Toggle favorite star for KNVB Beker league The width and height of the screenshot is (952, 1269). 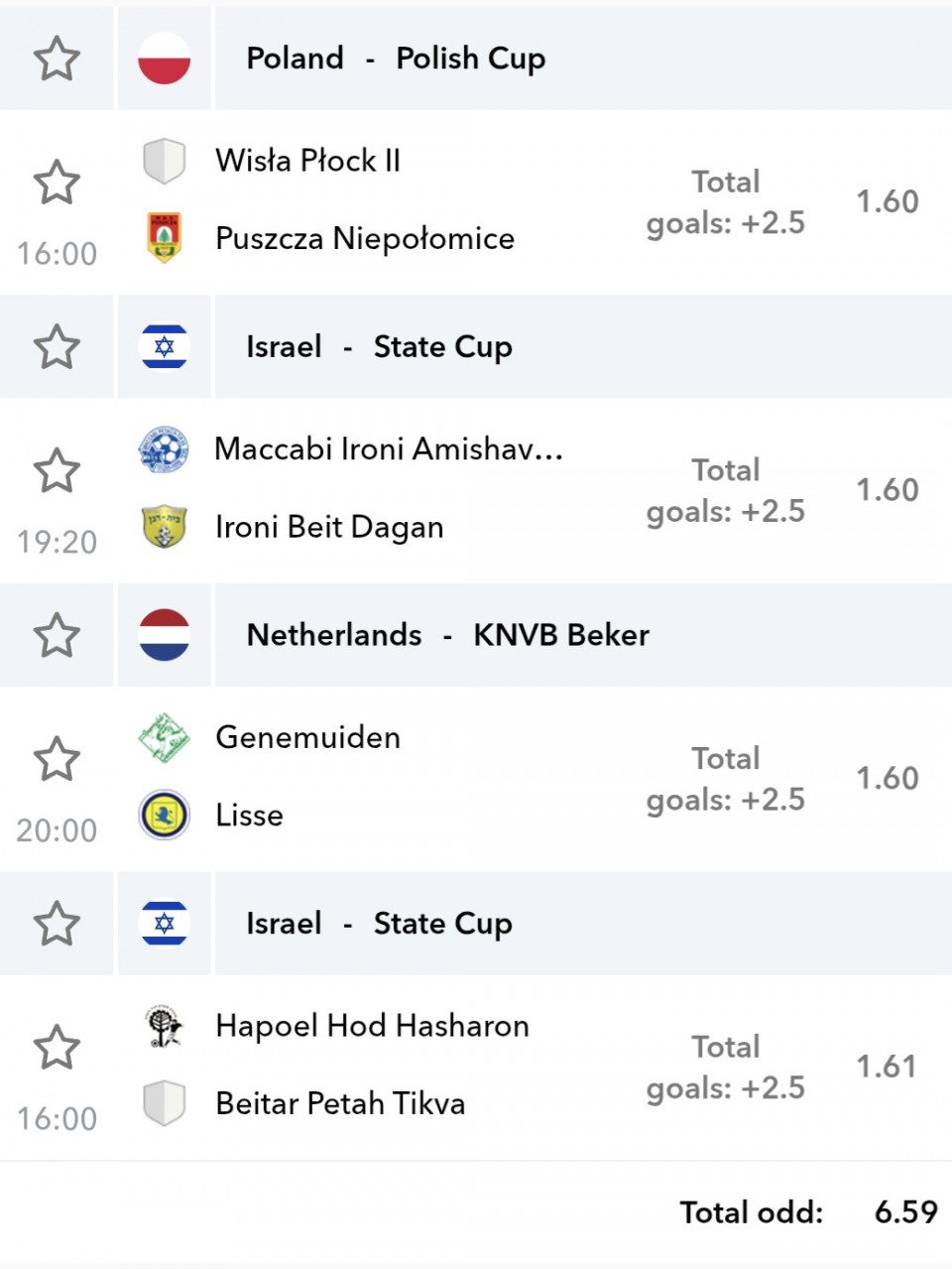(57, 635)
